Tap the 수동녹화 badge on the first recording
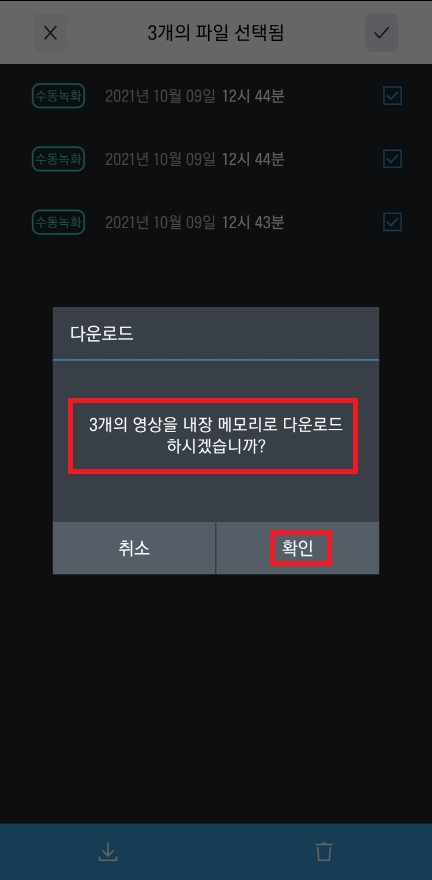 tap(58, 96)
